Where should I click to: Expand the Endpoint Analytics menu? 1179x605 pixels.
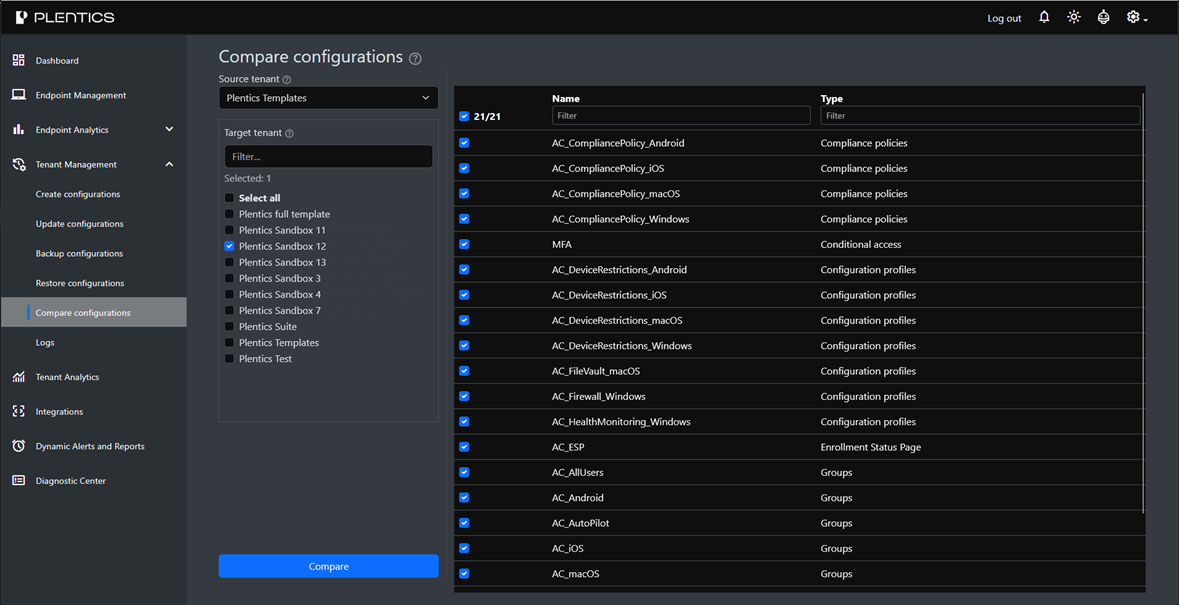pos(169,129)
